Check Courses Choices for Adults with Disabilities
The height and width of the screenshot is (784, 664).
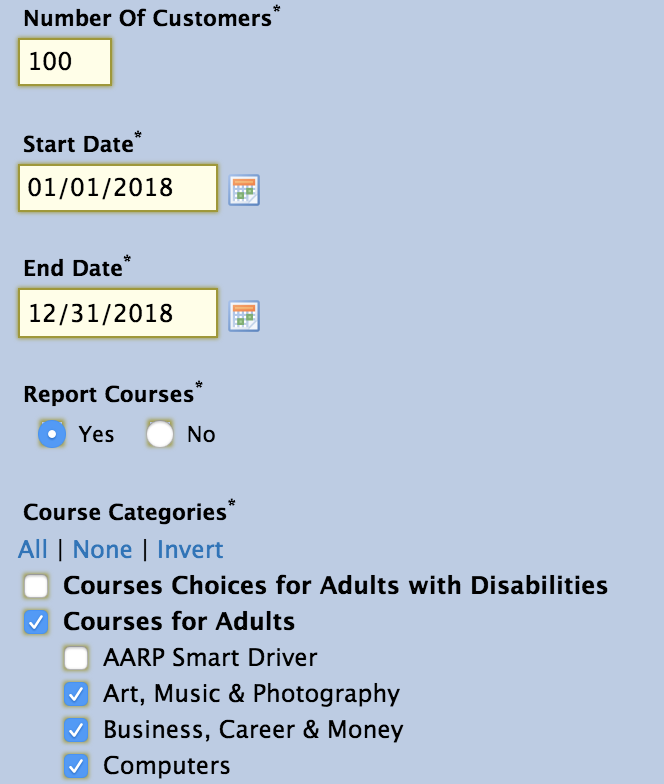coord(36,586)
